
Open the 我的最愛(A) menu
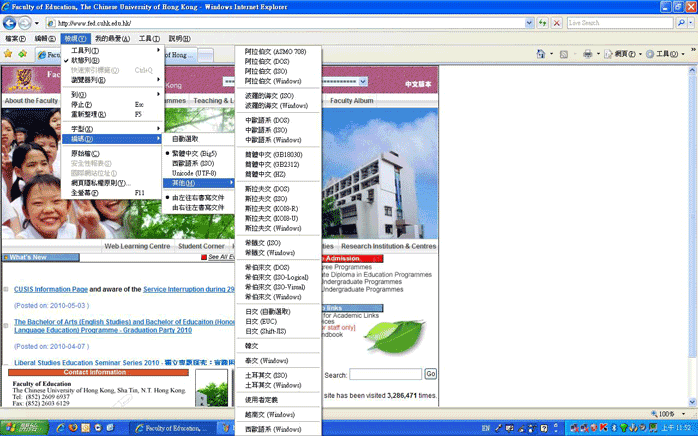pyautogui.click(x=112, y=39)
